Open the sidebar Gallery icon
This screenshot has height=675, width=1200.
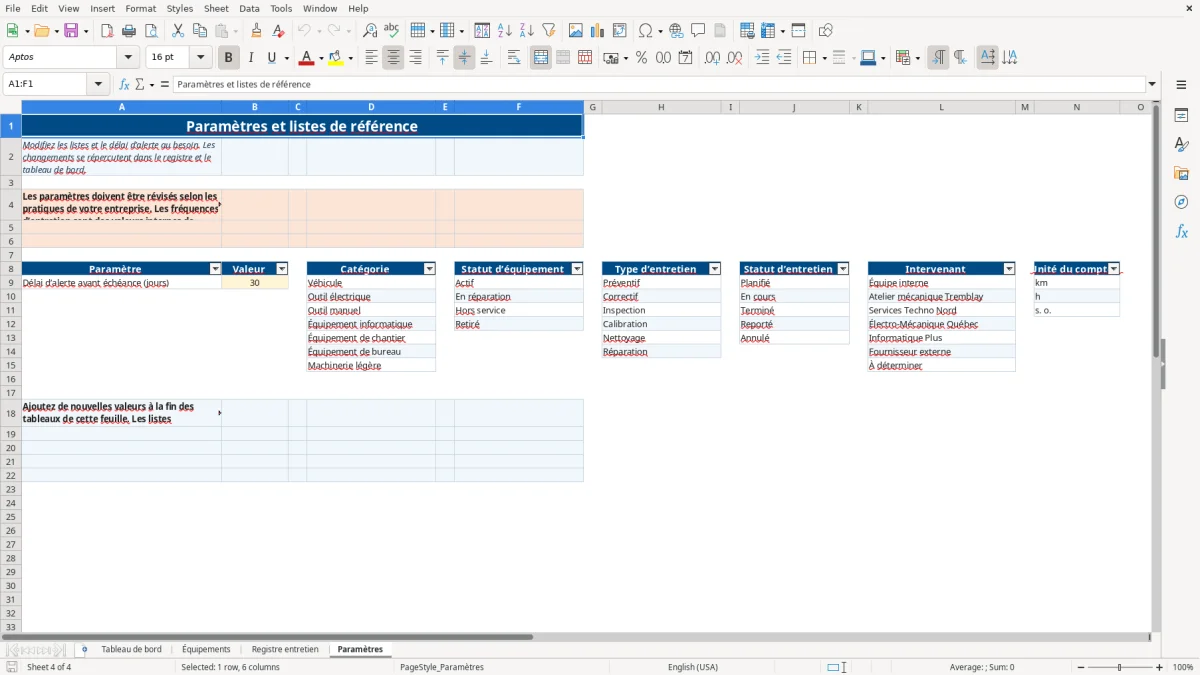(x=1181, y=173)
